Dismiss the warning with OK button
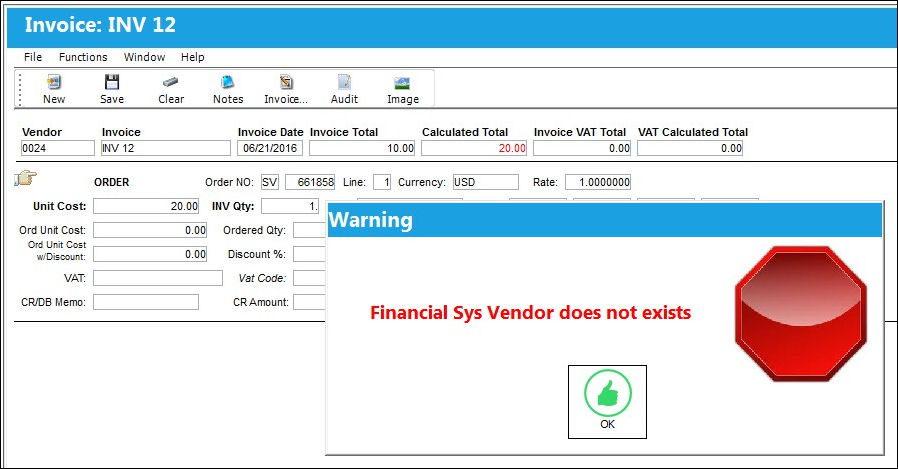This screenshot has width=898, height=469. (607, 402)
